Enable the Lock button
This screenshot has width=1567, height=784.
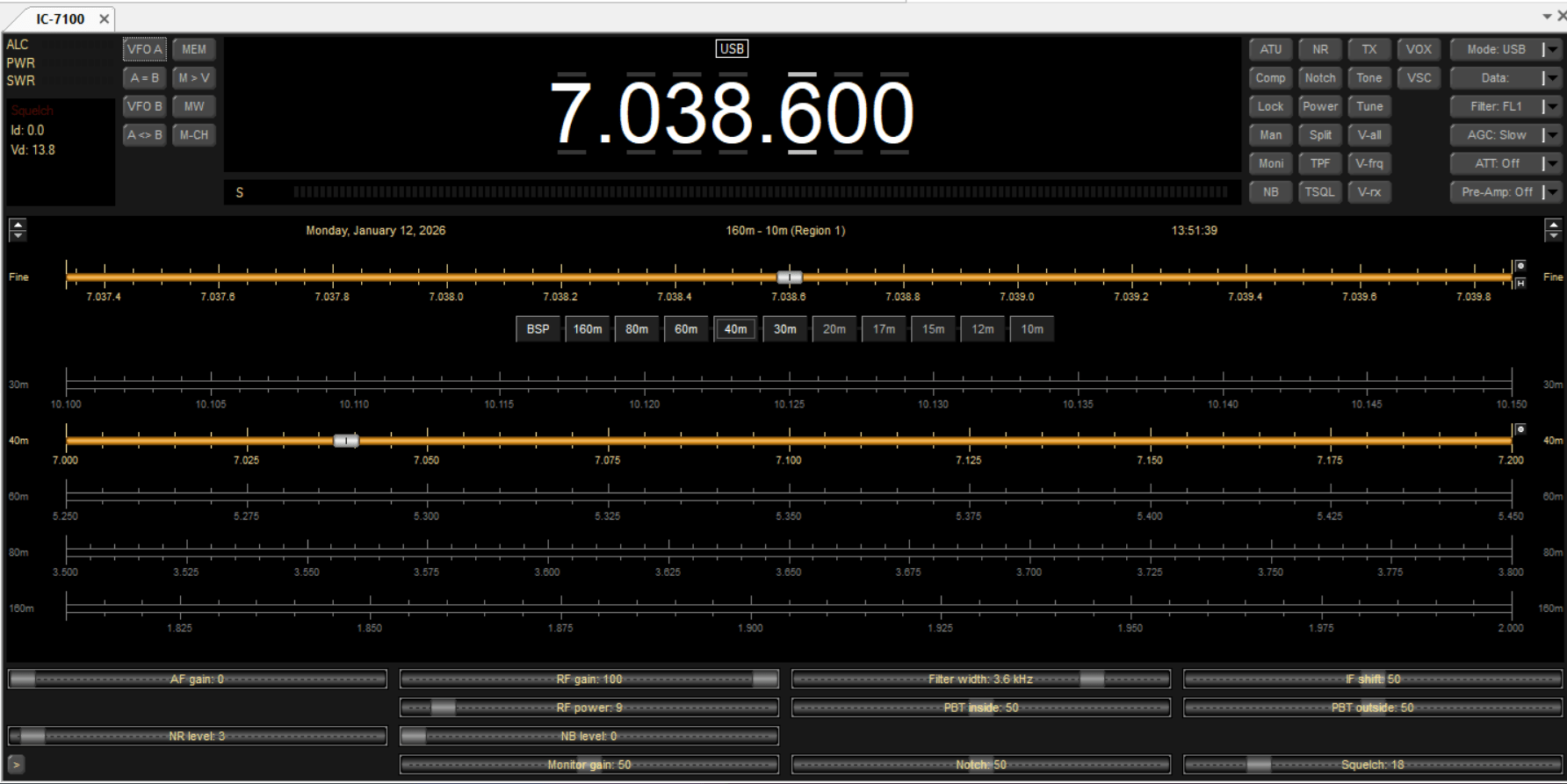tap(1270, 107)
